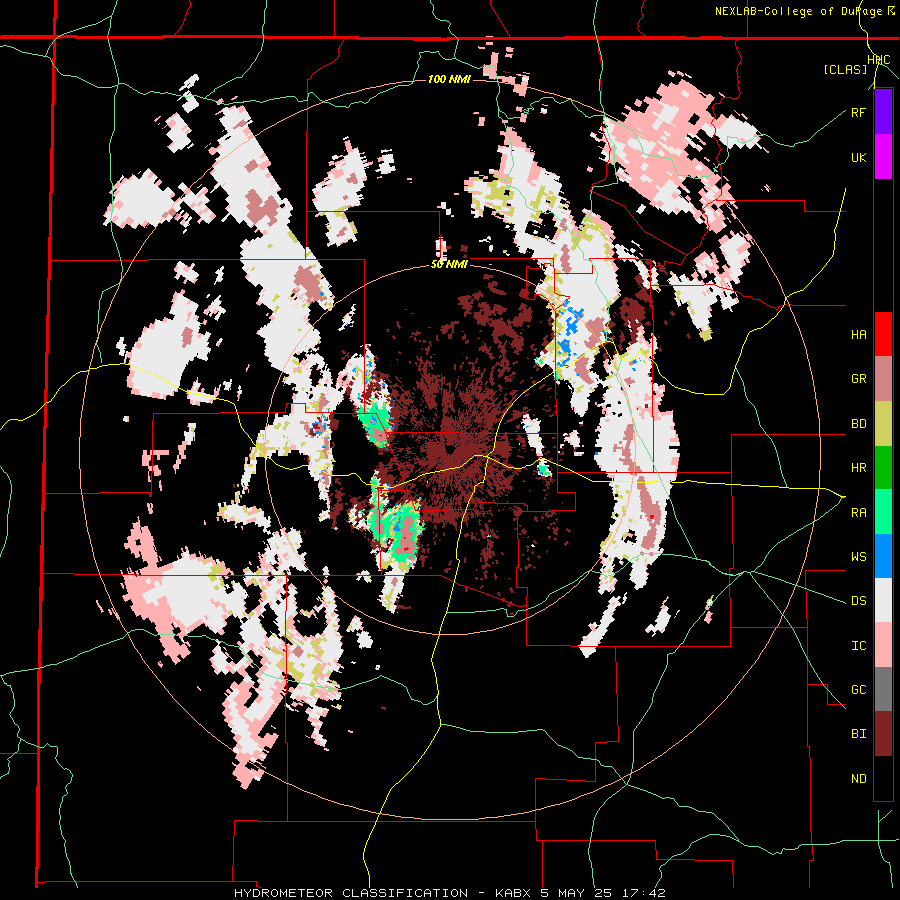The height and width of the screenshot is (900, 900).
Task: Click the DS dry snow white swatch
Action: [883, 600]
